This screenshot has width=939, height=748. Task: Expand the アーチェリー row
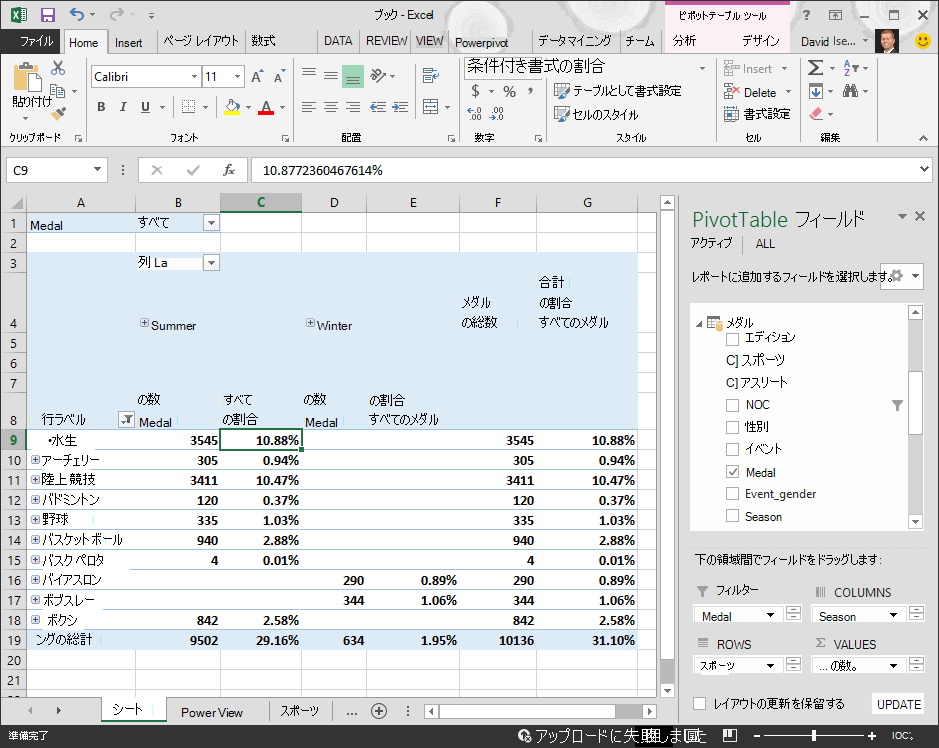pyautogui.click(x=35, y=460)
